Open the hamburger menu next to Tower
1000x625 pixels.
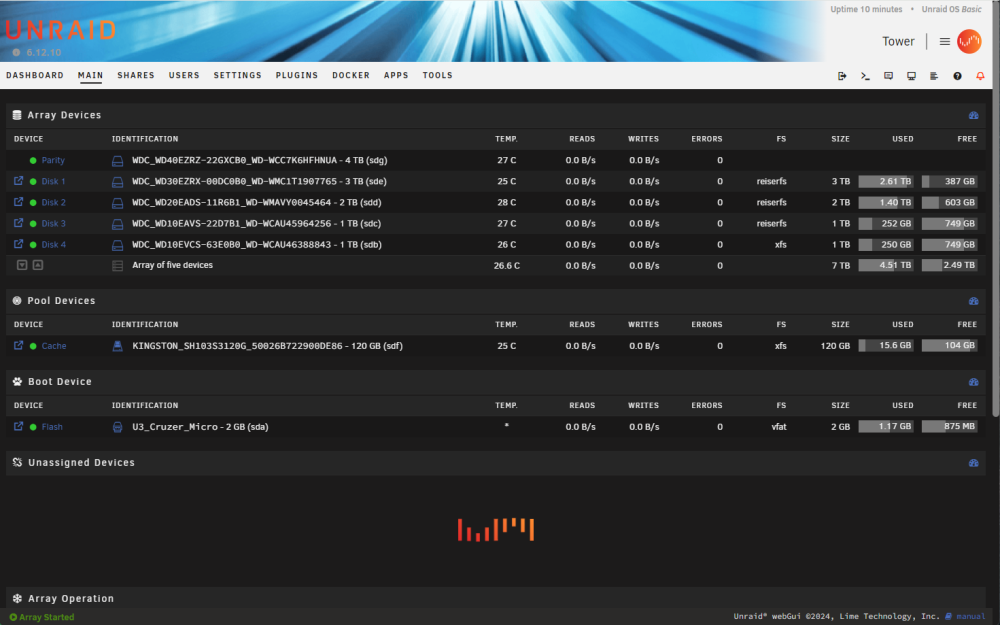tap(945, 41)
